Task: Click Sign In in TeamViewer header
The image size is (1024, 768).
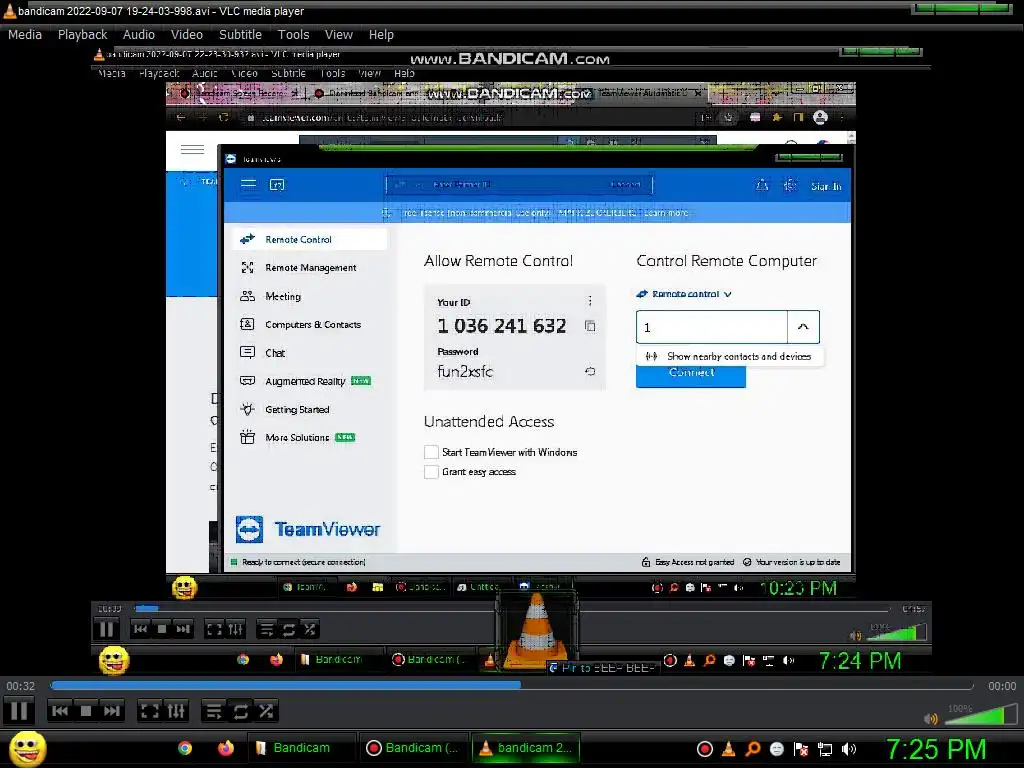Action: point(826,187)
